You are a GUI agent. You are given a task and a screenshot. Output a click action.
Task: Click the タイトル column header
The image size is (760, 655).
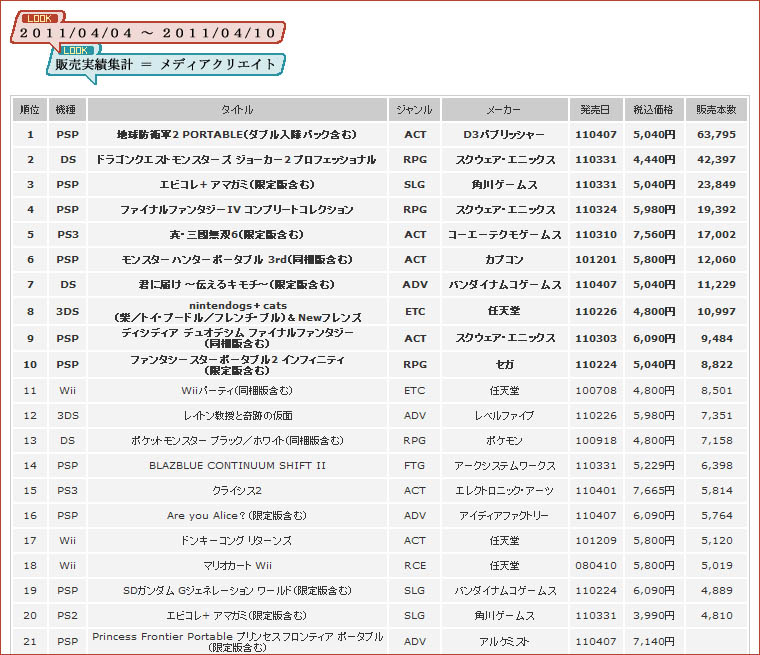[237, 110]
